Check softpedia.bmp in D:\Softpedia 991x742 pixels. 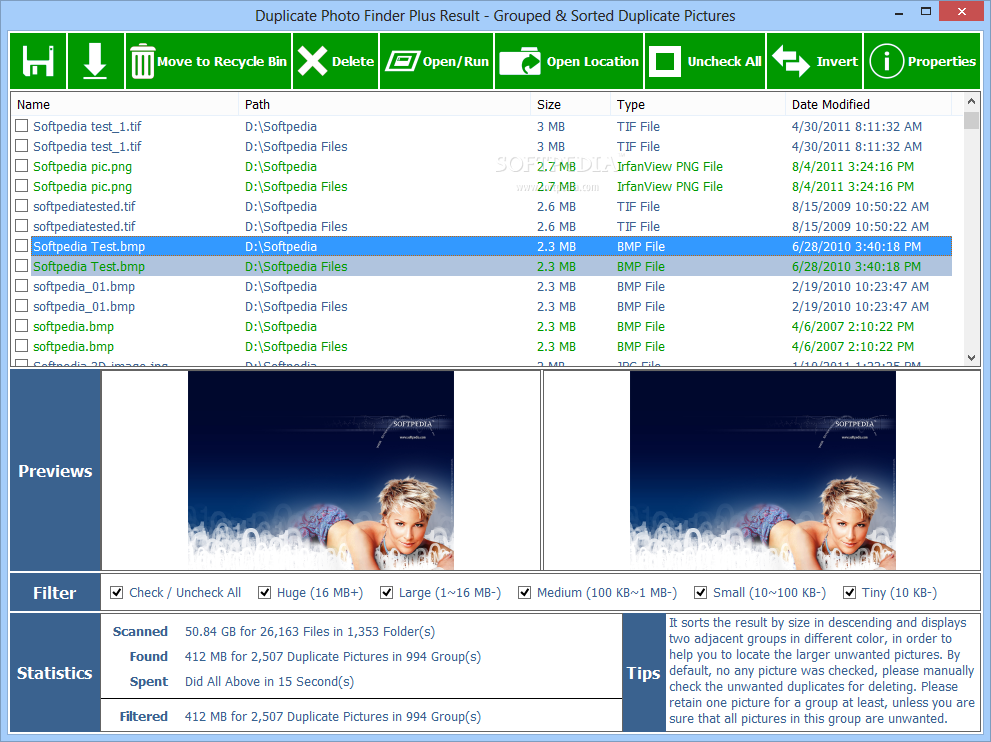point(21,326)
